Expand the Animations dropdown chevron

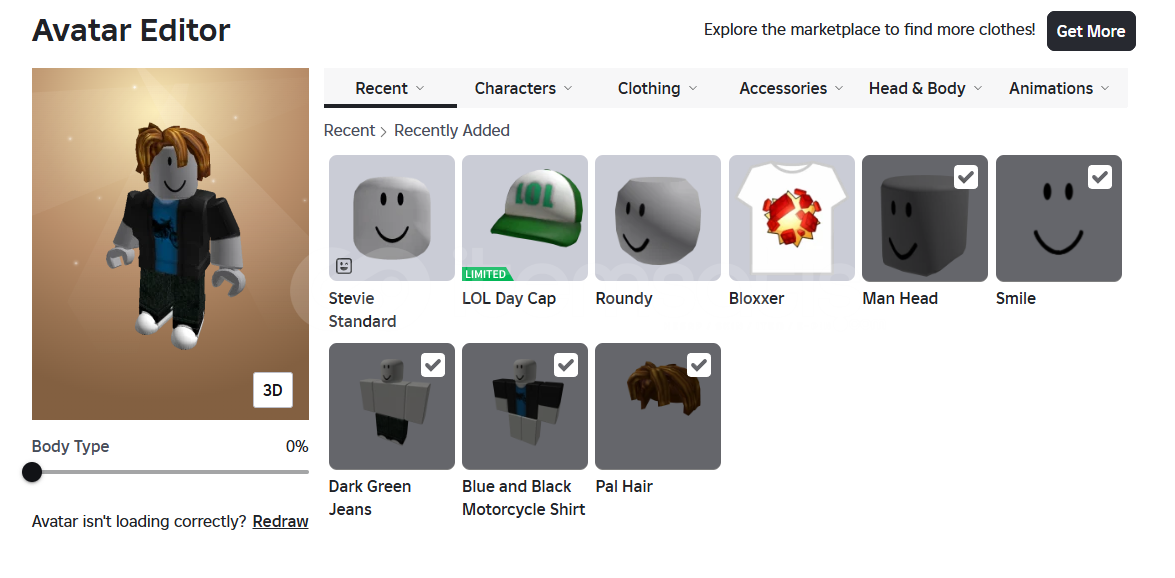[1105, 88]
